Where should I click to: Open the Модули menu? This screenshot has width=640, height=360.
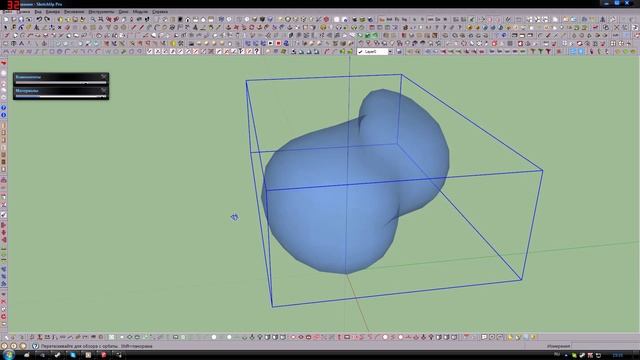pos(140,12)
